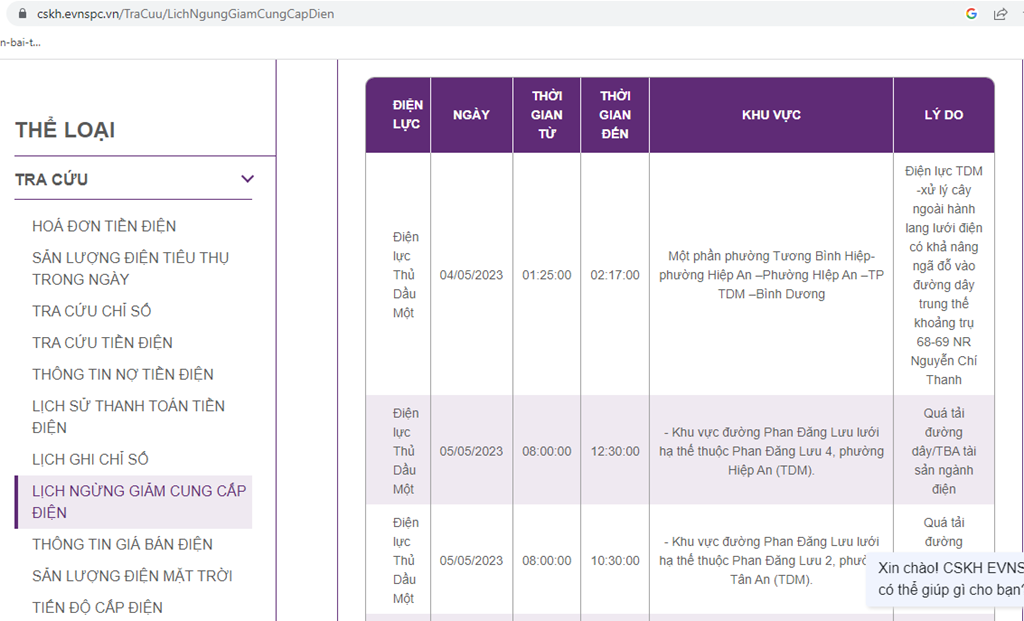This screenshot has height=621, width=1024.
Task: Click the 'n-bai-t...' bookmark bar item
Action: [x=20, y=42]
